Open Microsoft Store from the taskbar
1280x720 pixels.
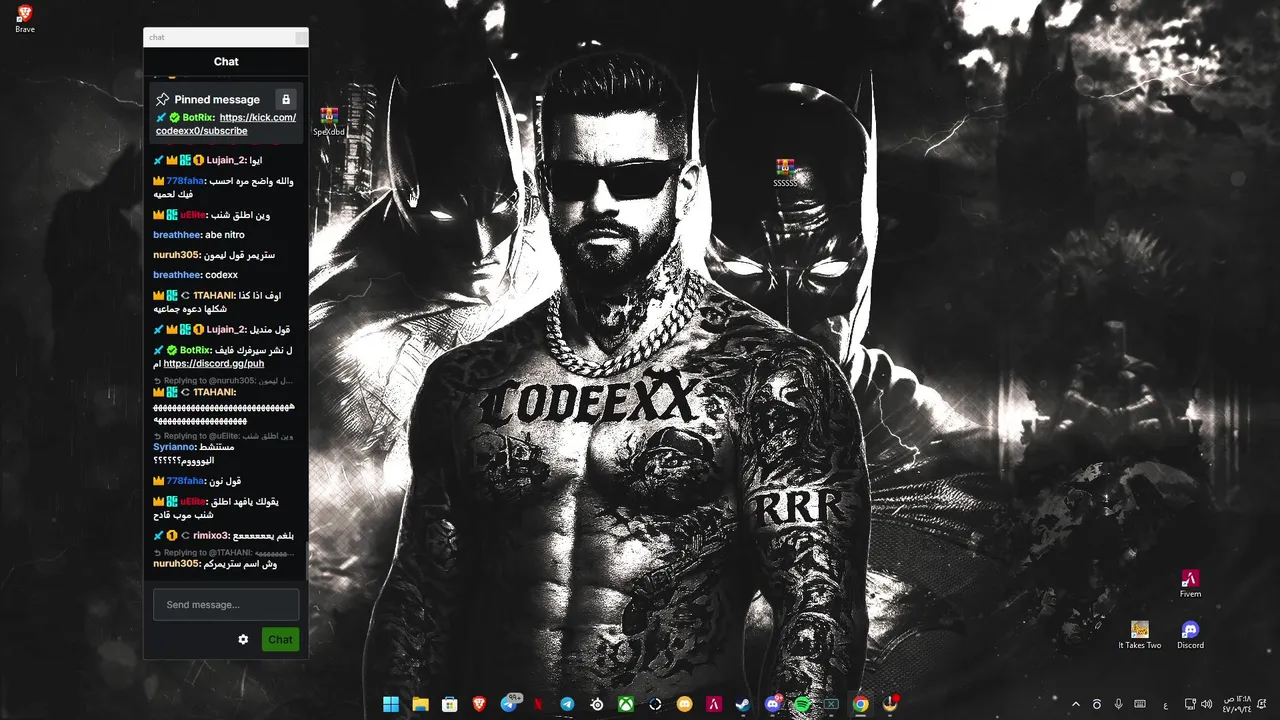point(450,704)
